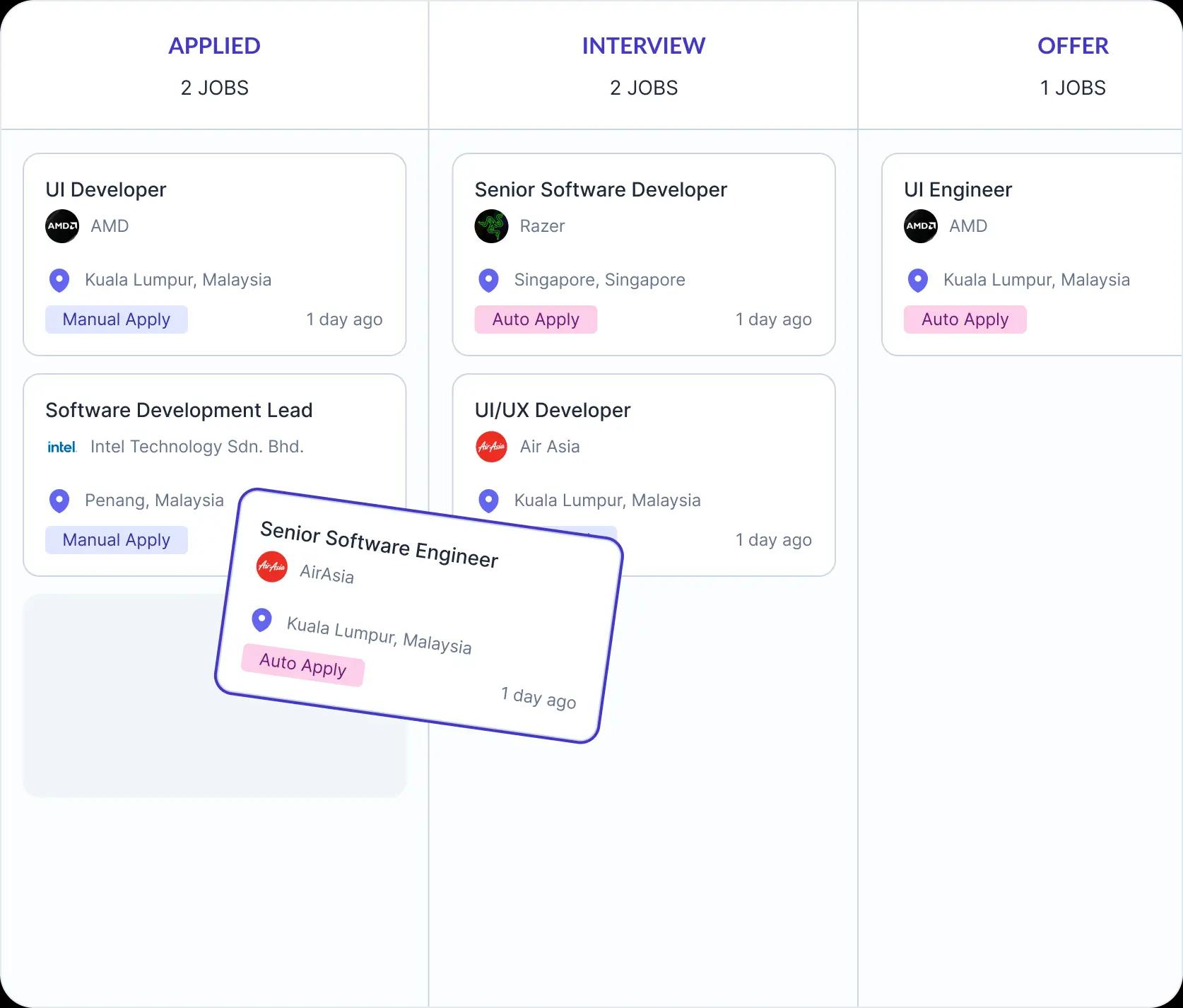Click the Intel logo icon
1183x1008 pixels.
[x=61, y=447]
